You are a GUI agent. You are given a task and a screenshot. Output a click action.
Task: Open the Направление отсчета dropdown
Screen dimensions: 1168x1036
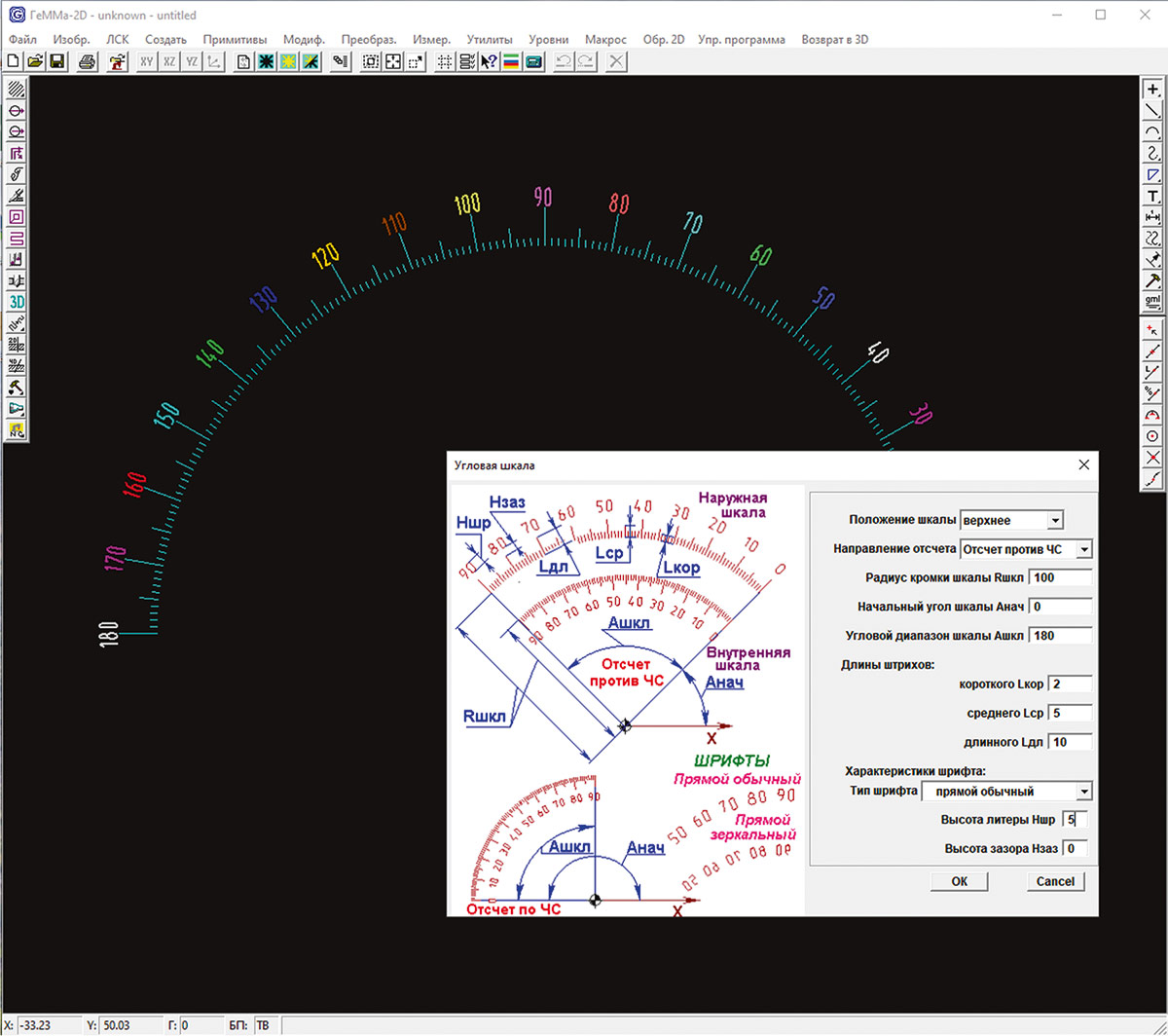point(1083,549)
